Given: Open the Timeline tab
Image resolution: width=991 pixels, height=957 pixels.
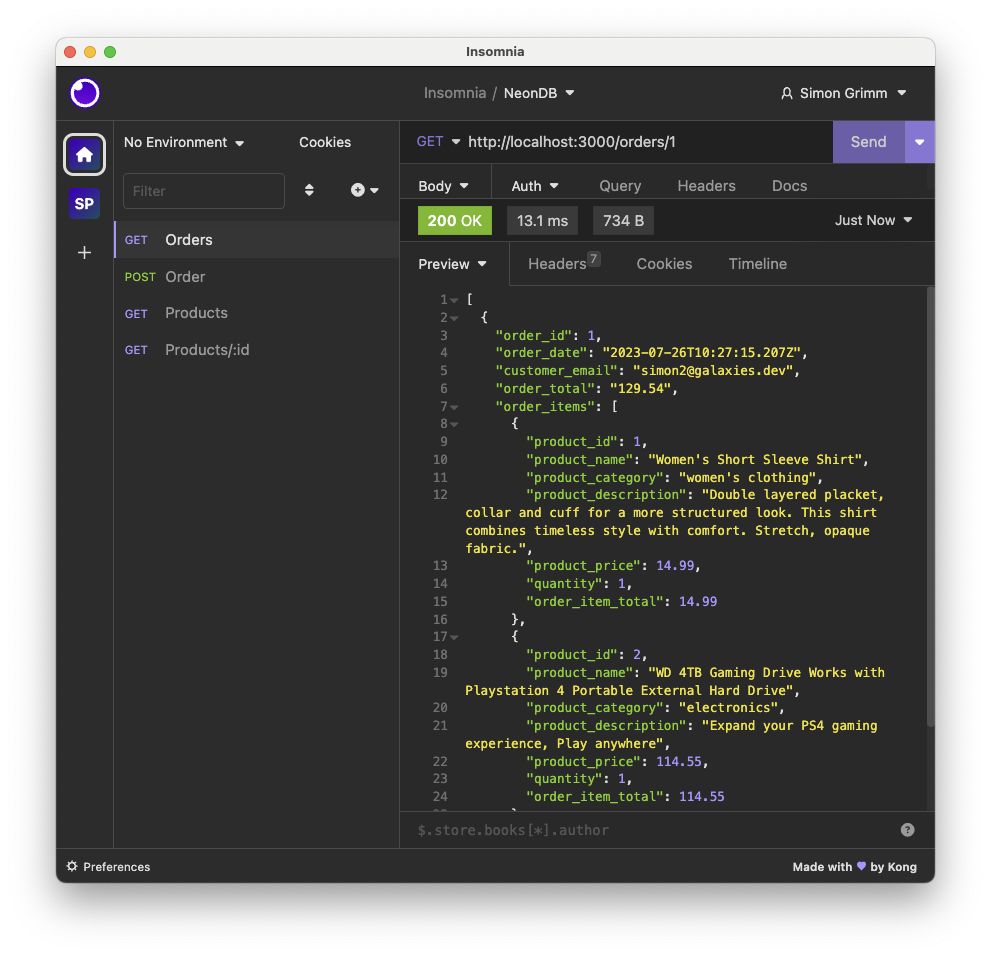Looking at the screenshot, I should (x=757, y=264).
